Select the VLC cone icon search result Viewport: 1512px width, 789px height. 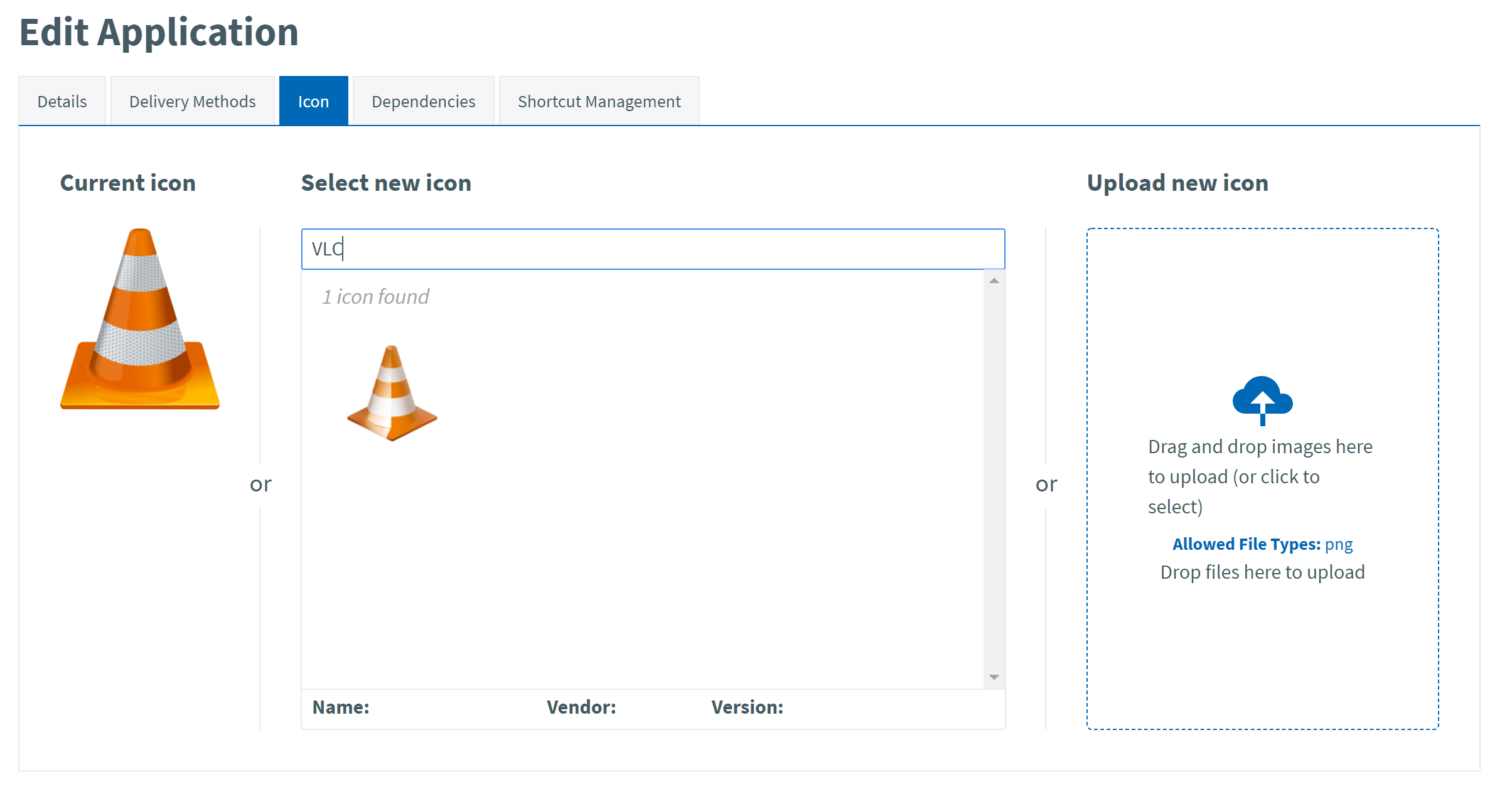[392, 392]
